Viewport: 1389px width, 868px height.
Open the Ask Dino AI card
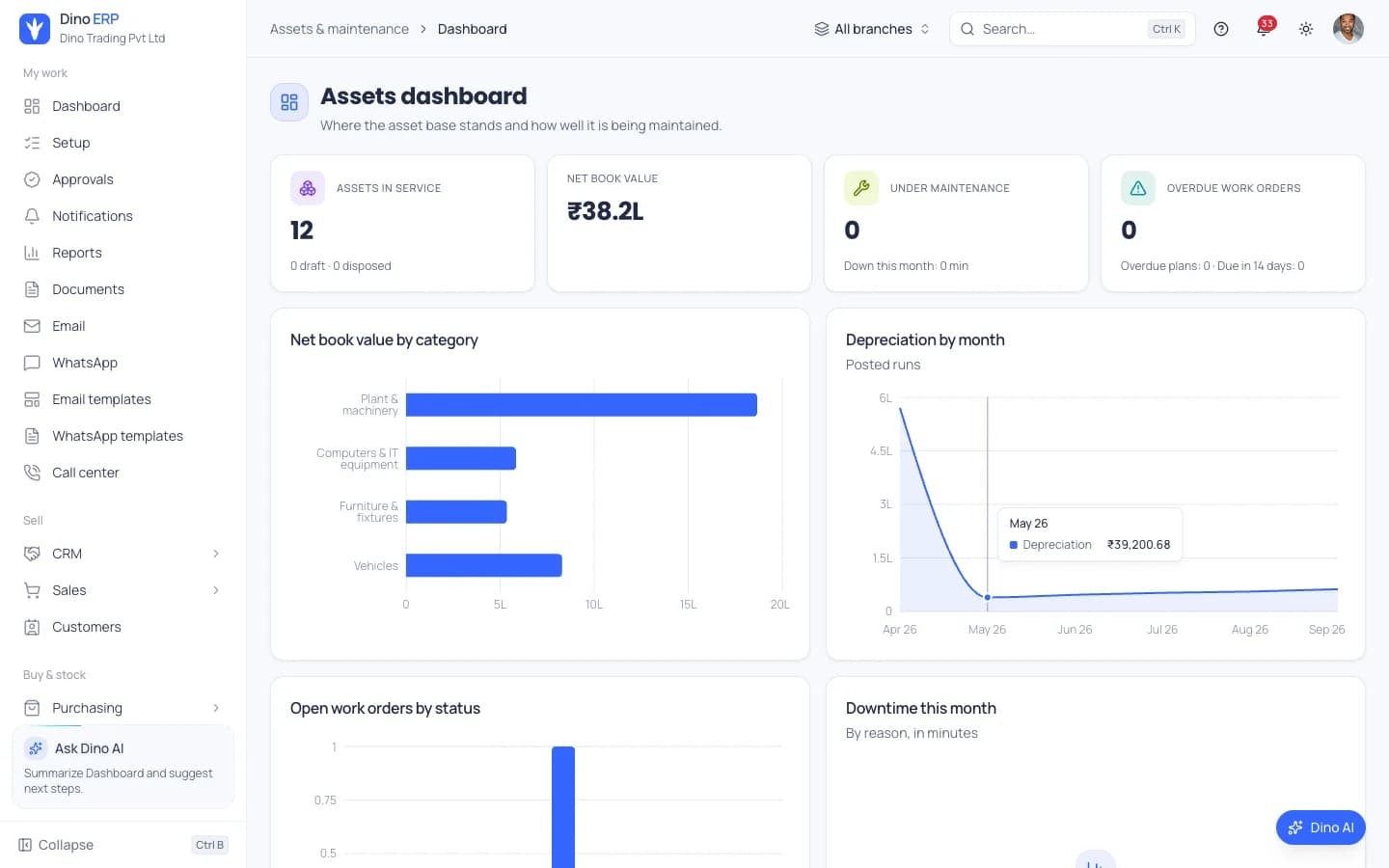pos(123,767)
